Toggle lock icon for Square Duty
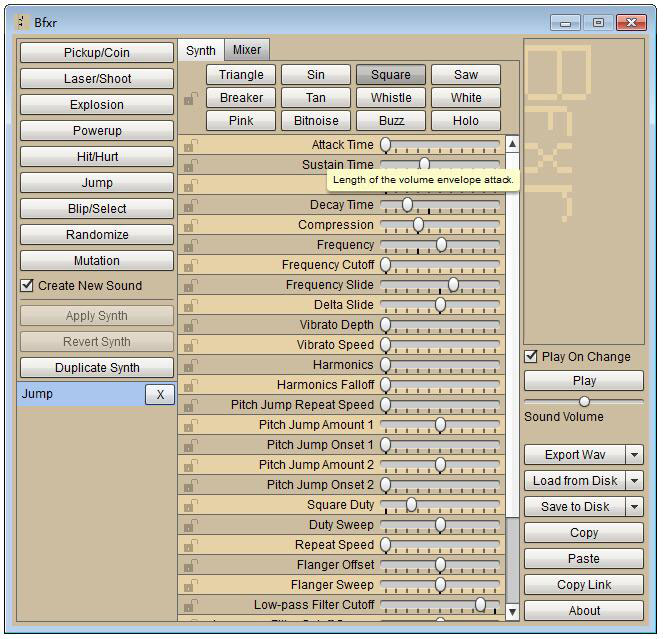671x639 pixels. coord(189,506)
